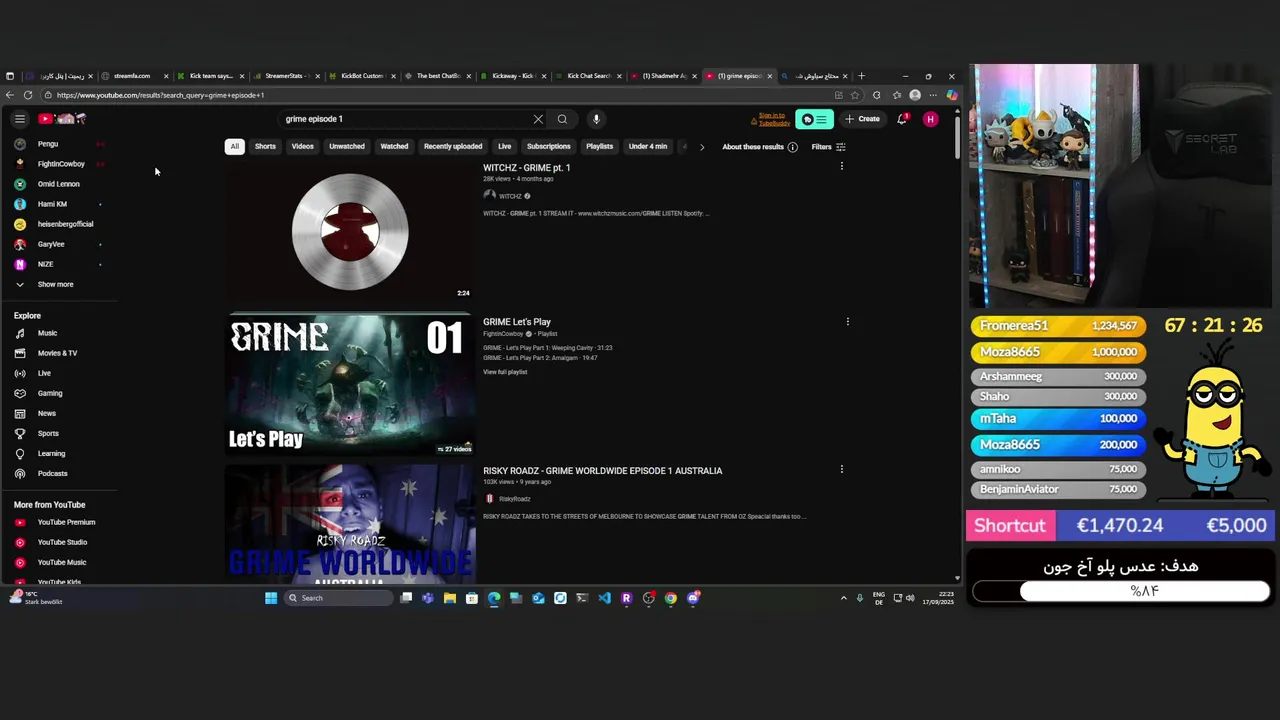The height and width of the screenshot is (720, 1280).
Task: Select the Under 4 min chip
Action: [x=648, y=147]
